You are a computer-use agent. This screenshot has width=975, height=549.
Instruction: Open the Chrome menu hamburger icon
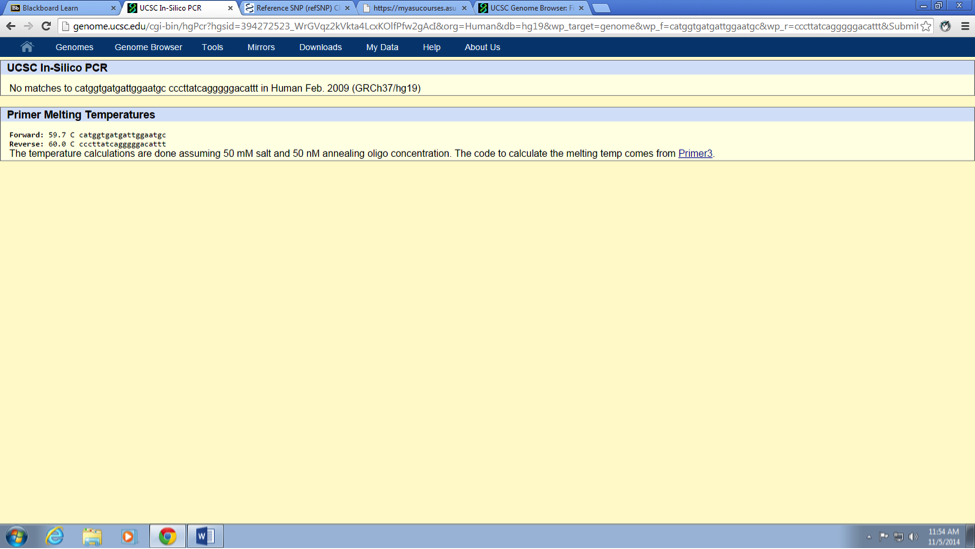coord(965,26)
